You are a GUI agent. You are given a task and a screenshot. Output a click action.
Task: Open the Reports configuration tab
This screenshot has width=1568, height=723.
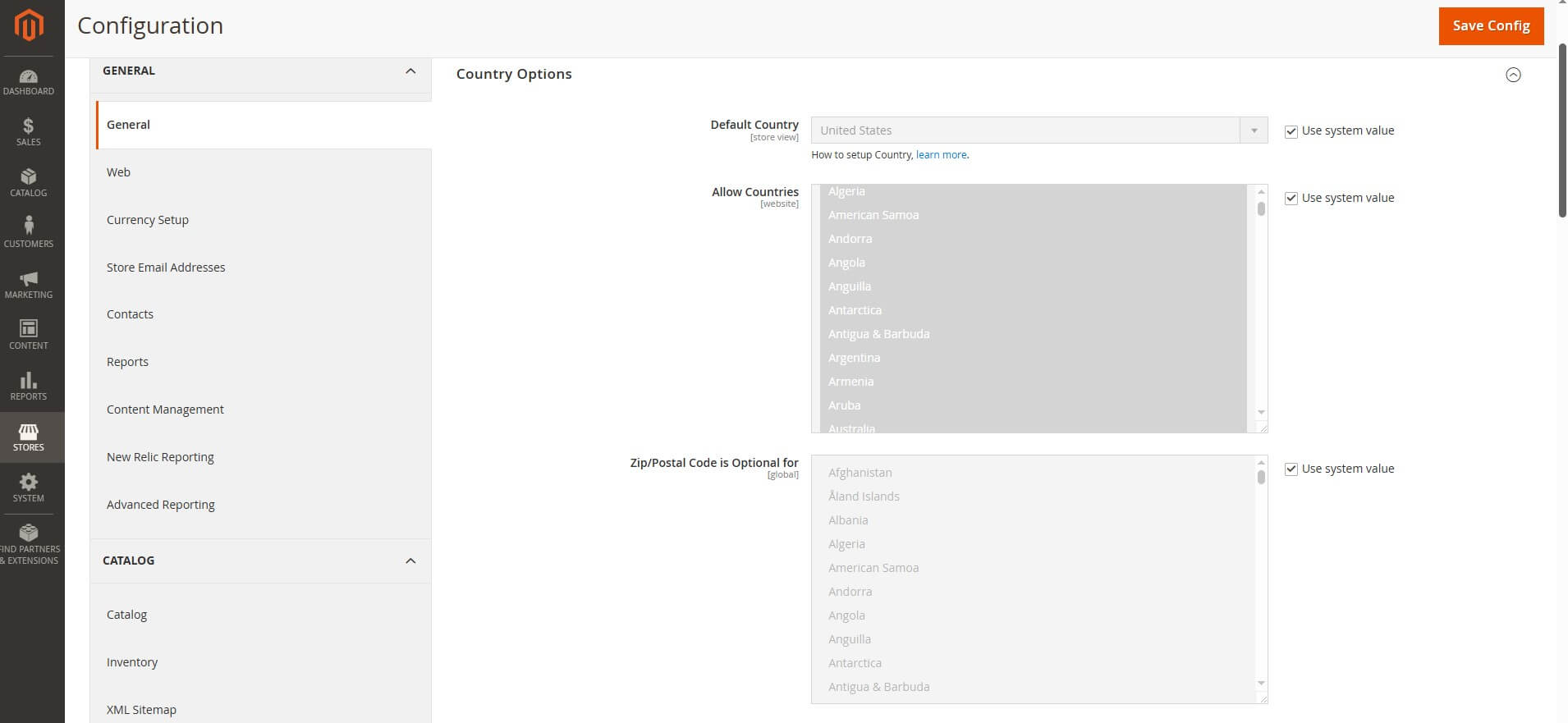pyautogui.click(x=264, y=362)
